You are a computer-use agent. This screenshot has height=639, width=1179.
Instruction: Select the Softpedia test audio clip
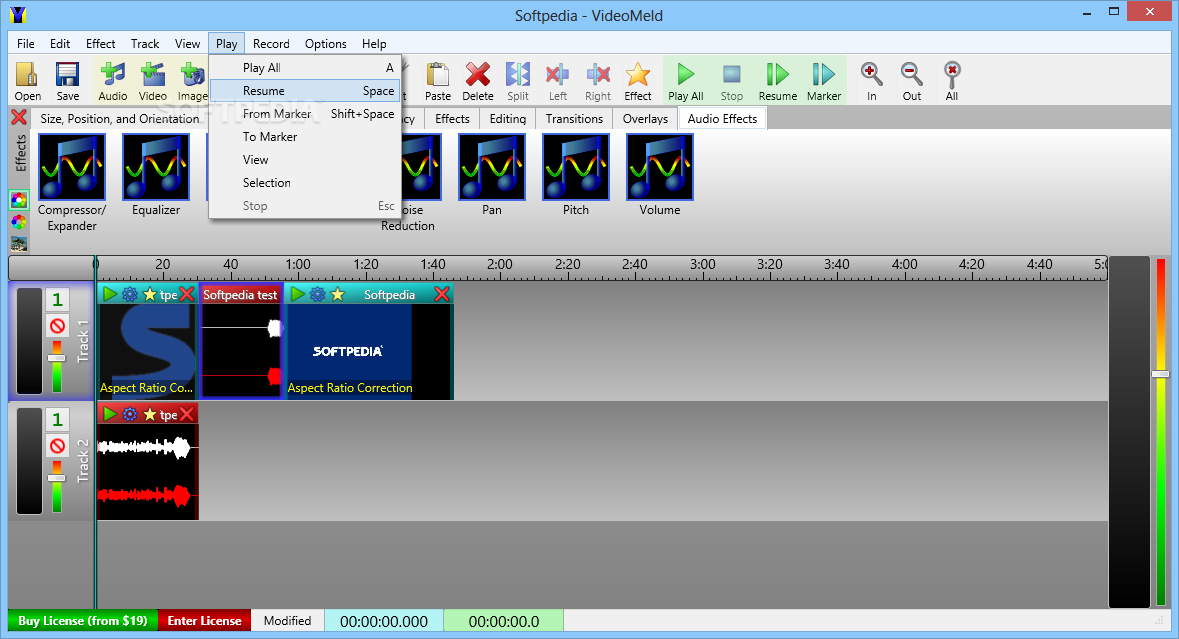[x=241, y=341]
